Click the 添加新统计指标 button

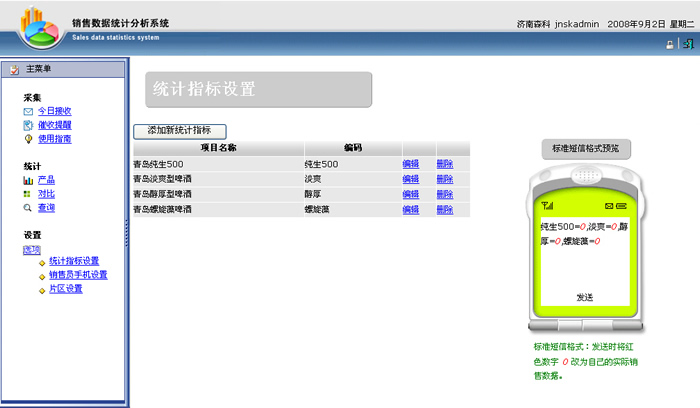(180, 131)
